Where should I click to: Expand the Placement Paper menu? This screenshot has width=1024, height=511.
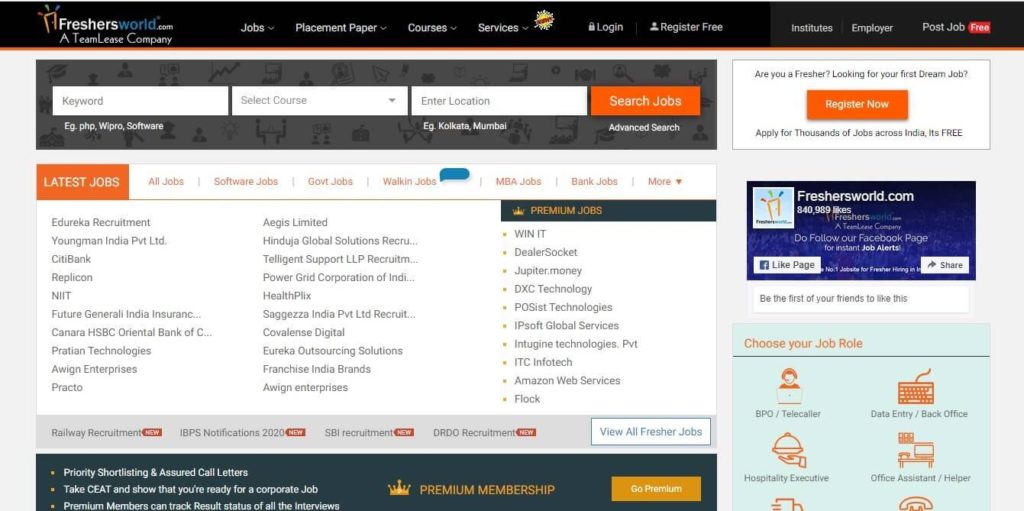[x=341, y=27]
